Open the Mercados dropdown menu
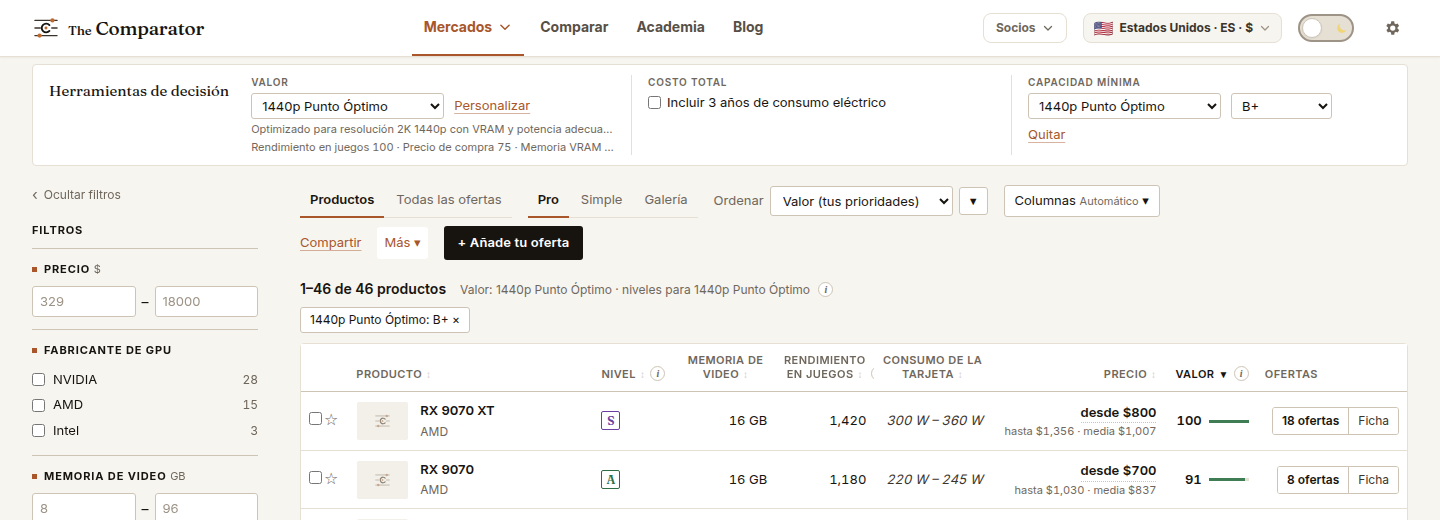 (x=467, y=27)
